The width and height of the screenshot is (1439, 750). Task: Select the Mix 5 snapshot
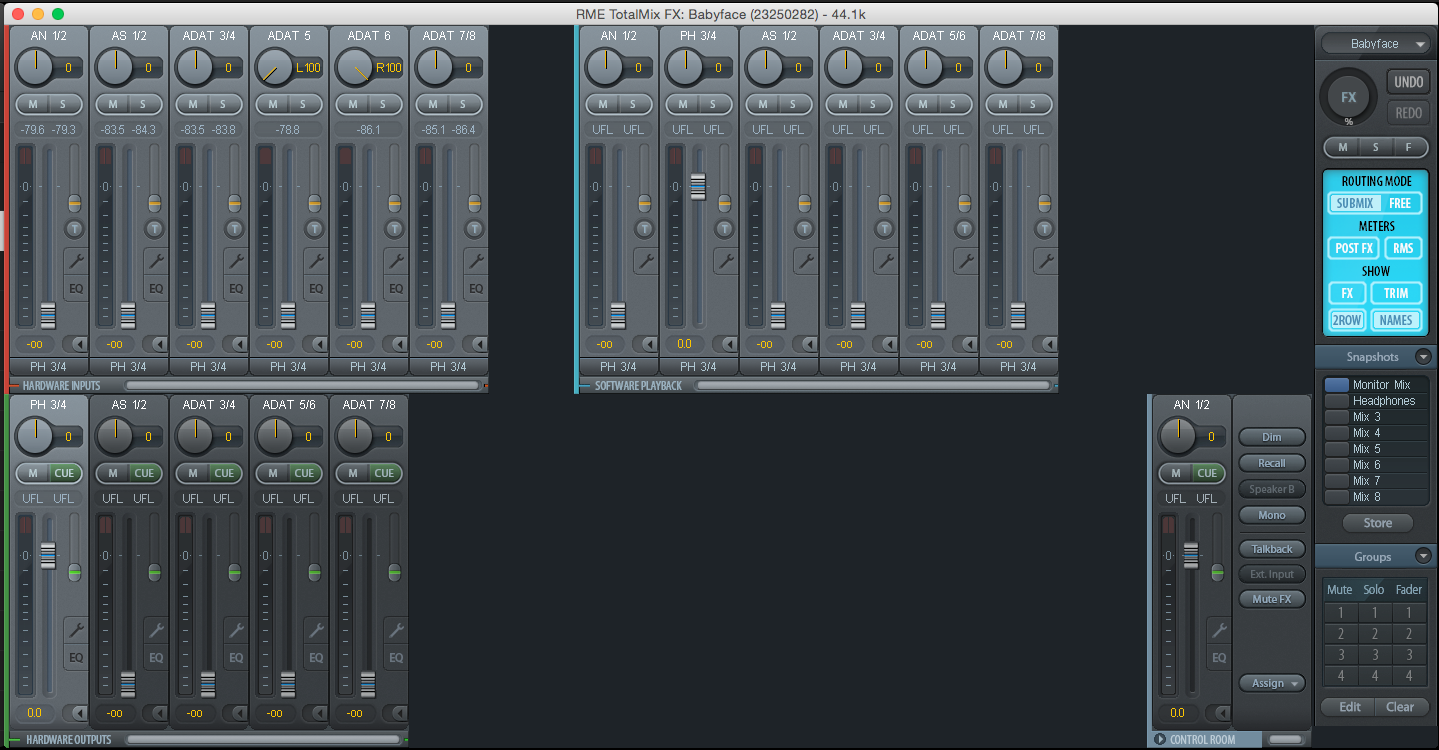click(1376, 449)
